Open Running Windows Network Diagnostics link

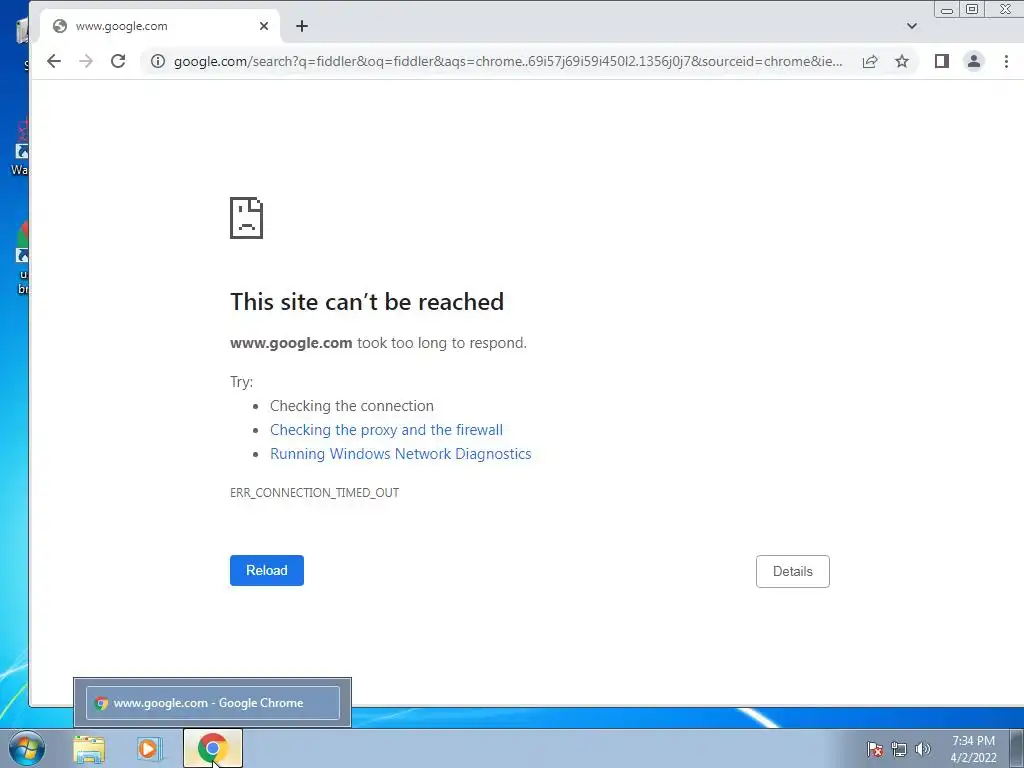click(400, 454)
